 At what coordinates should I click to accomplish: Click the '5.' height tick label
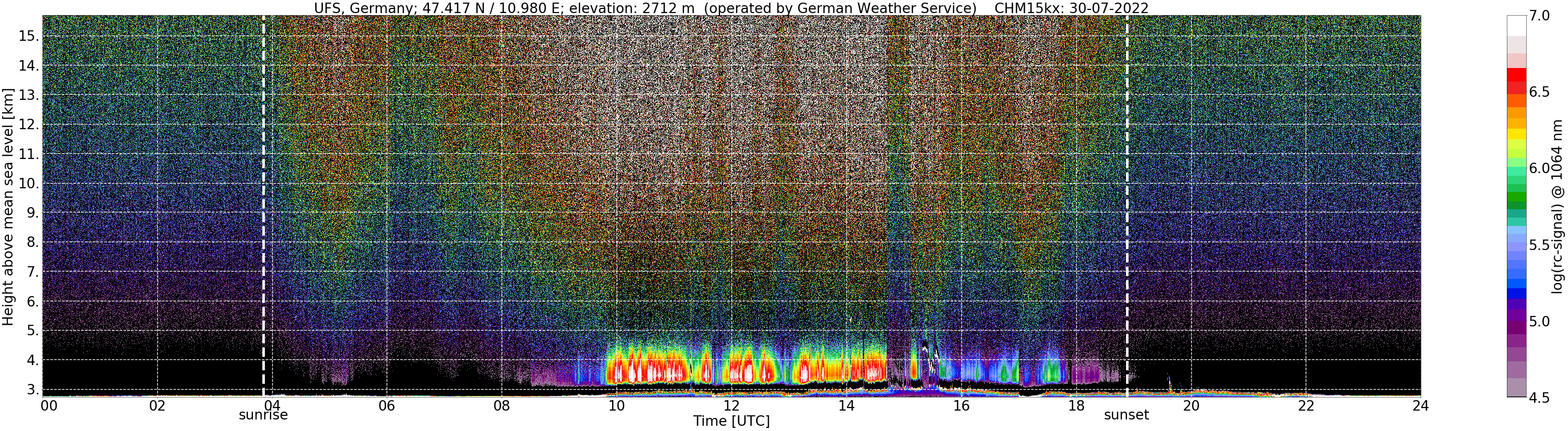[32, 331]
